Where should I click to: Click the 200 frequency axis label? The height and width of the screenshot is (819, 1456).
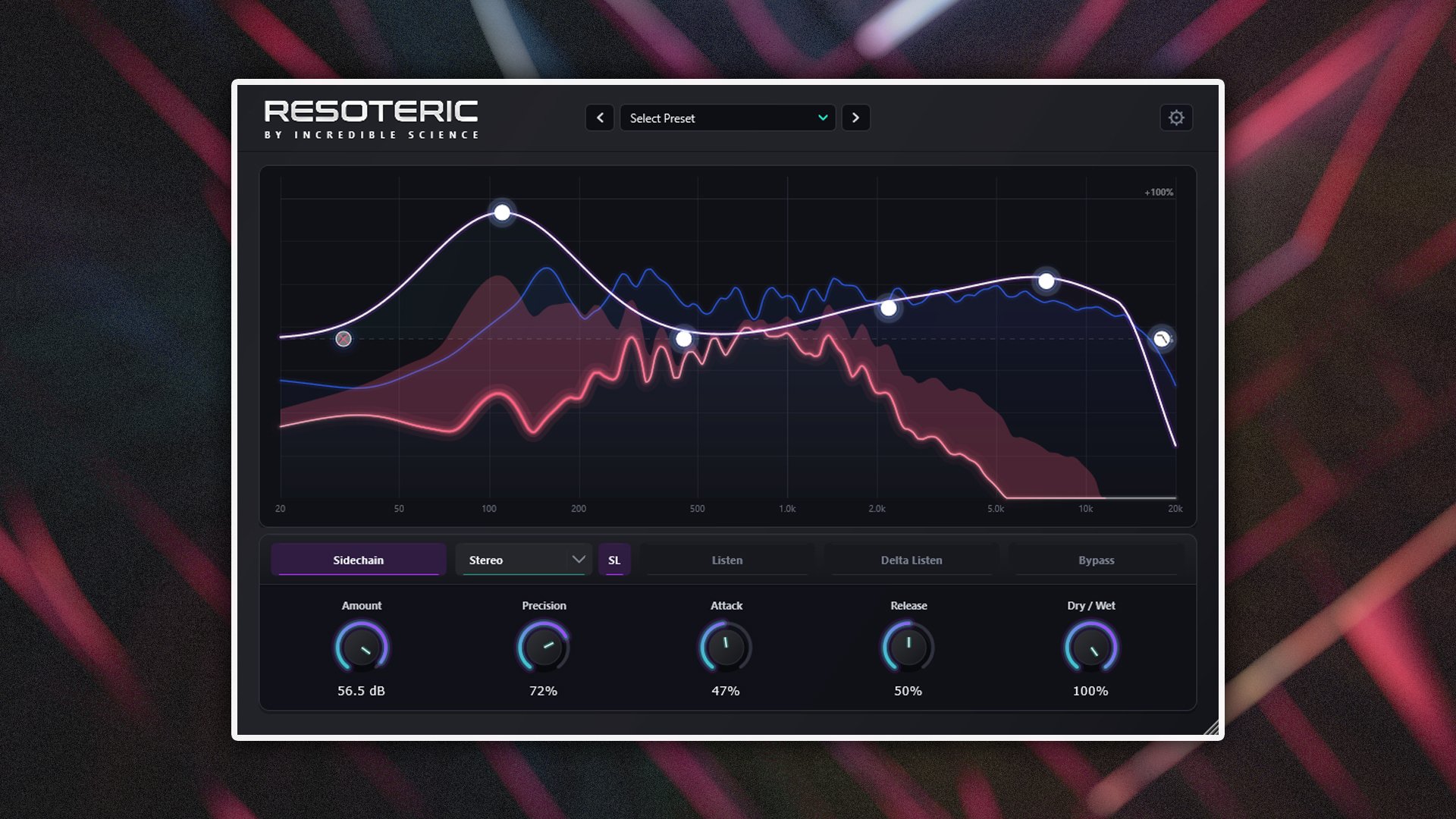tap(579, 509)
